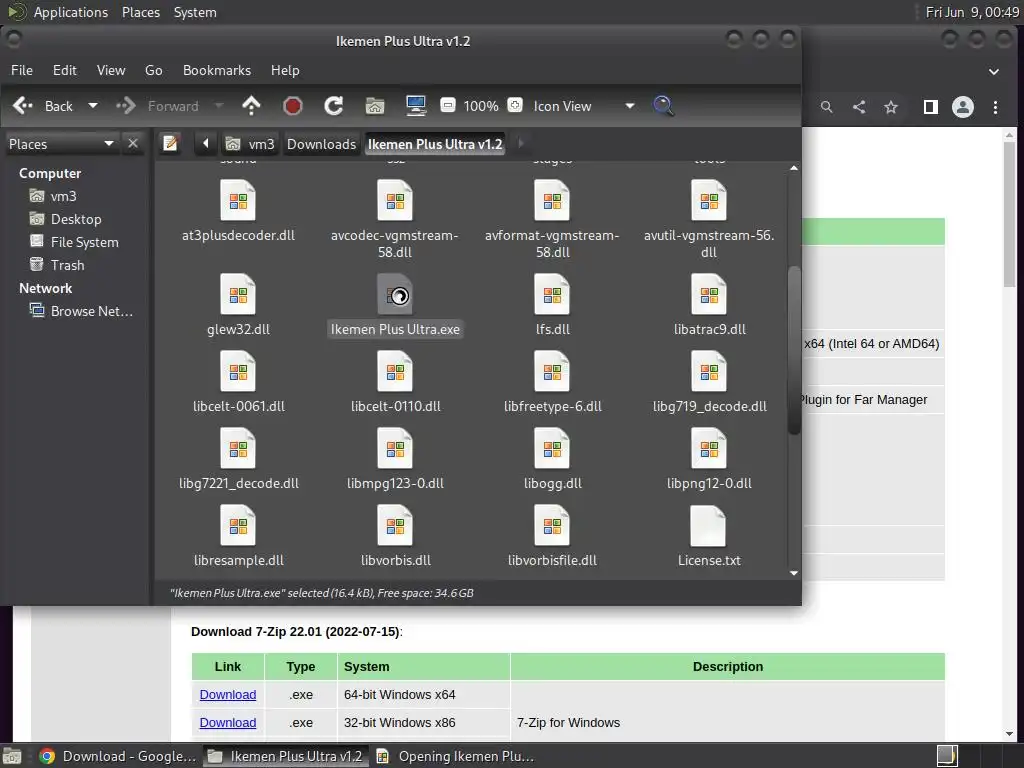
Task: Select the libpng12-0.dll file icon
Action: coord(709,449)
